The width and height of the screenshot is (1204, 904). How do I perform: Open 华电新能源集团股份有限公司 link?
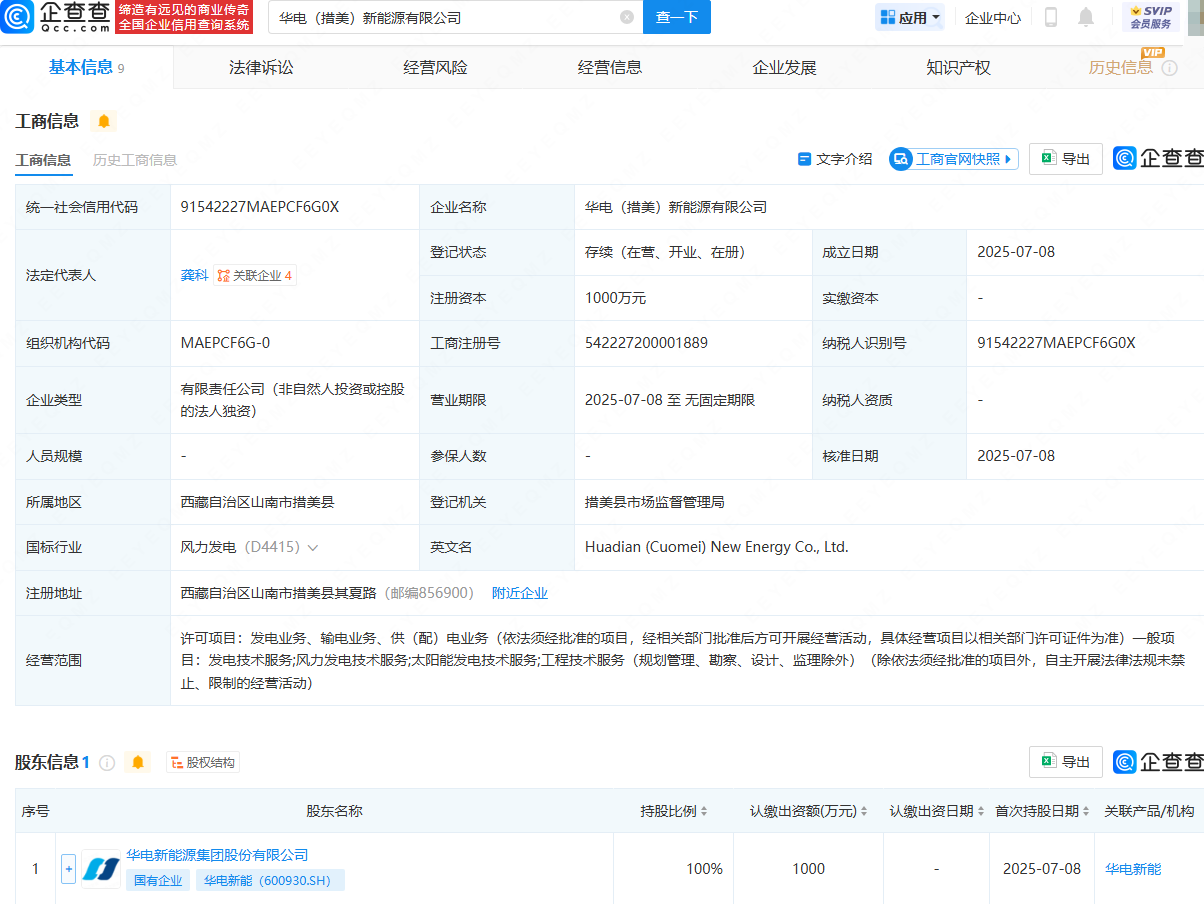point(217,856)
